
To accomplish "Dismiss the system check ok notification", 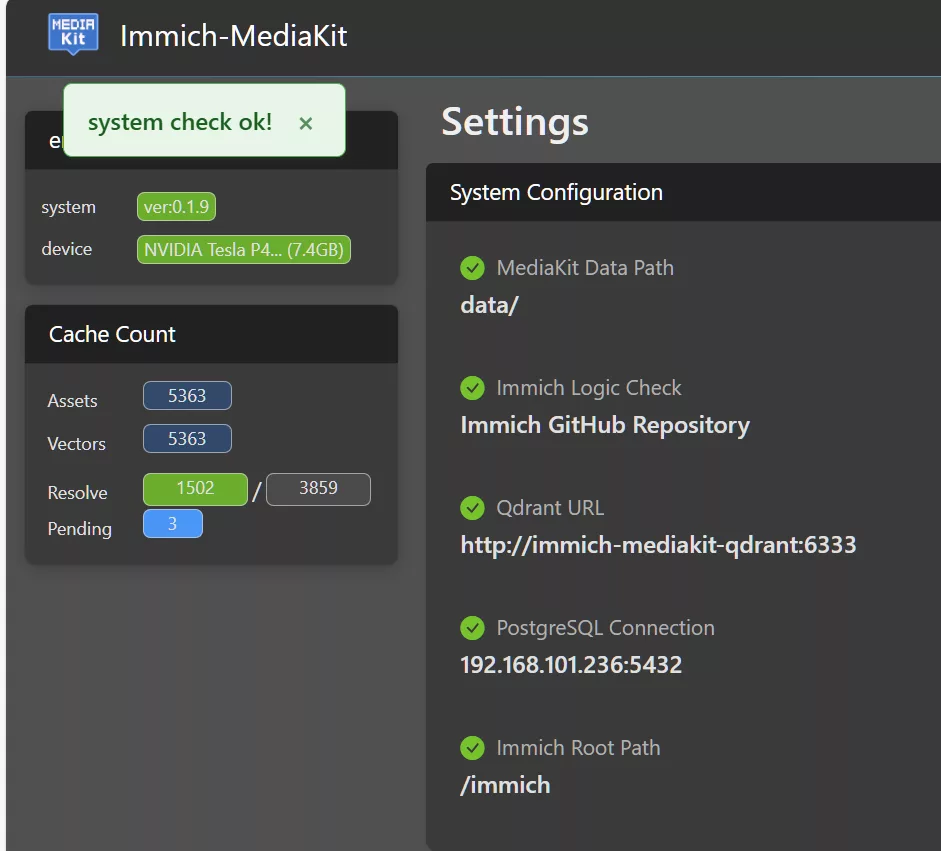I will [306, 123].
